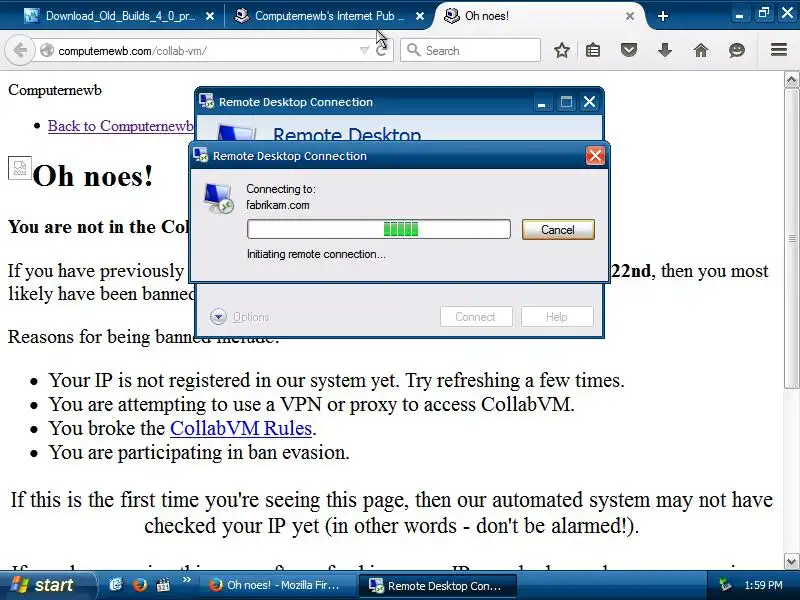800x600 pixels.
Task: Bookmark this page with the star icon
Action: coord(562,50)
